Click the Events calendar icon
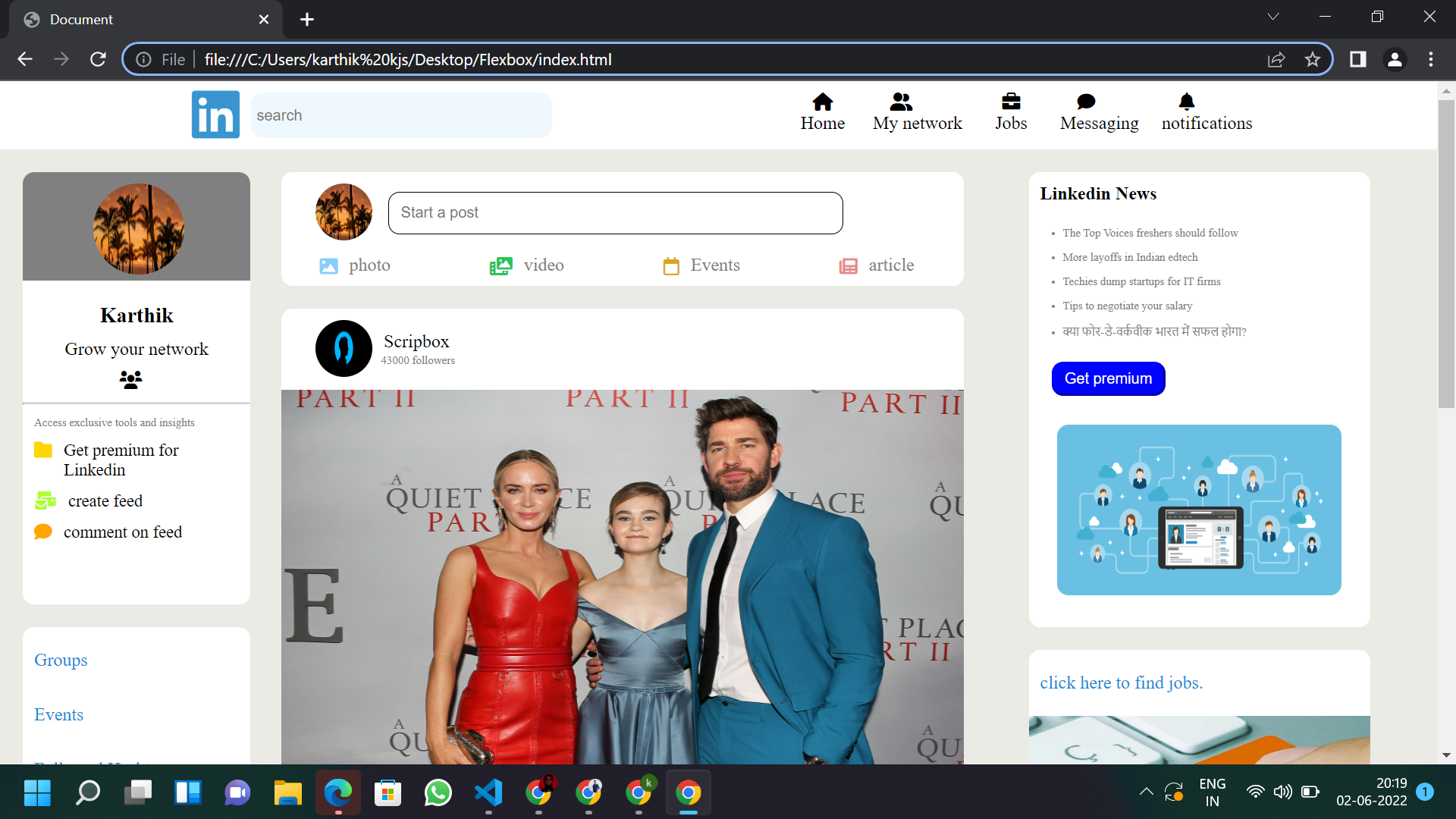This screenshot has height=819, width=1456. [671, 266]
